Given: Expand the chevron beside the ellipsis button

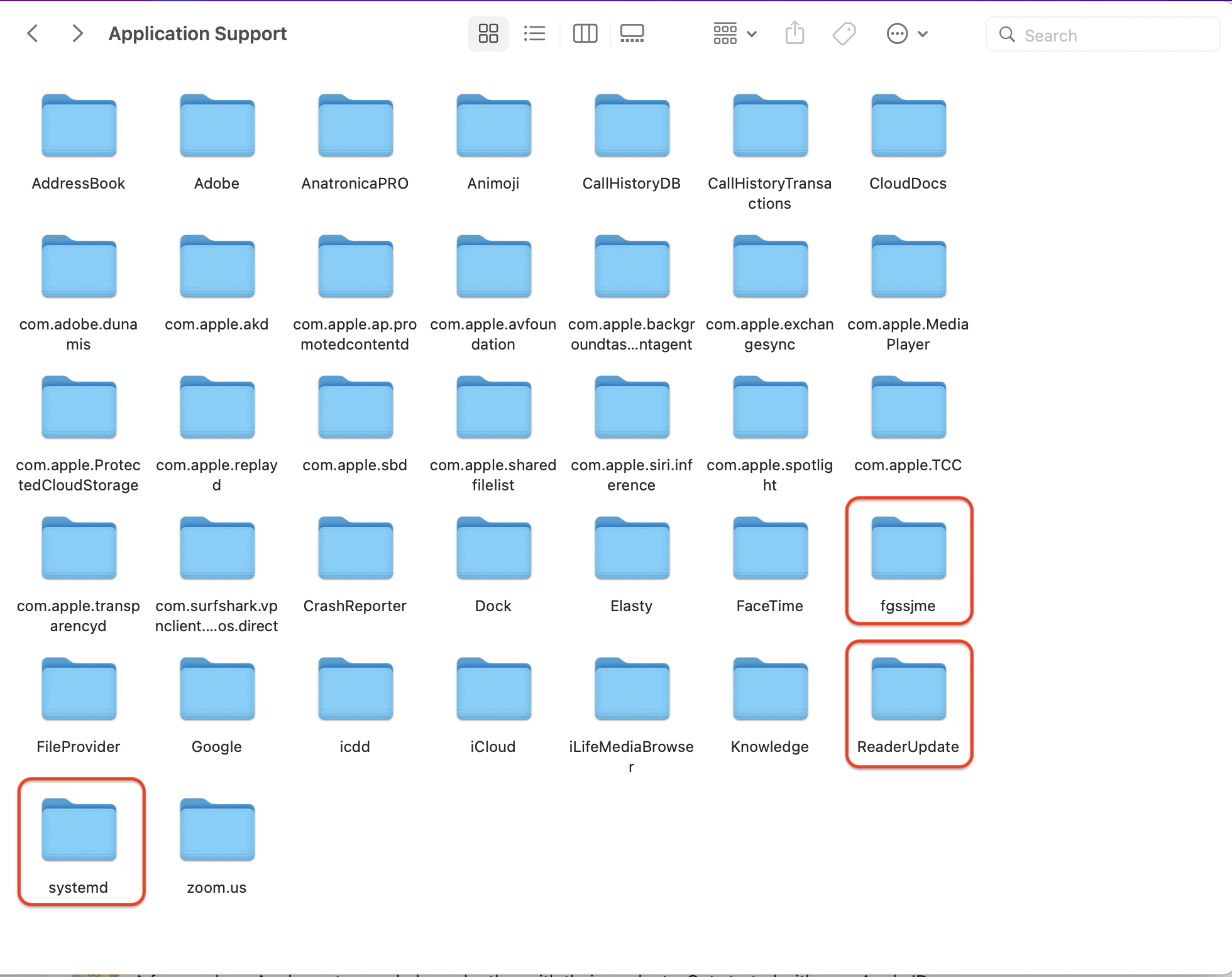Looking at the screenshot, I should pyautogui.click(x=923, y=34).
